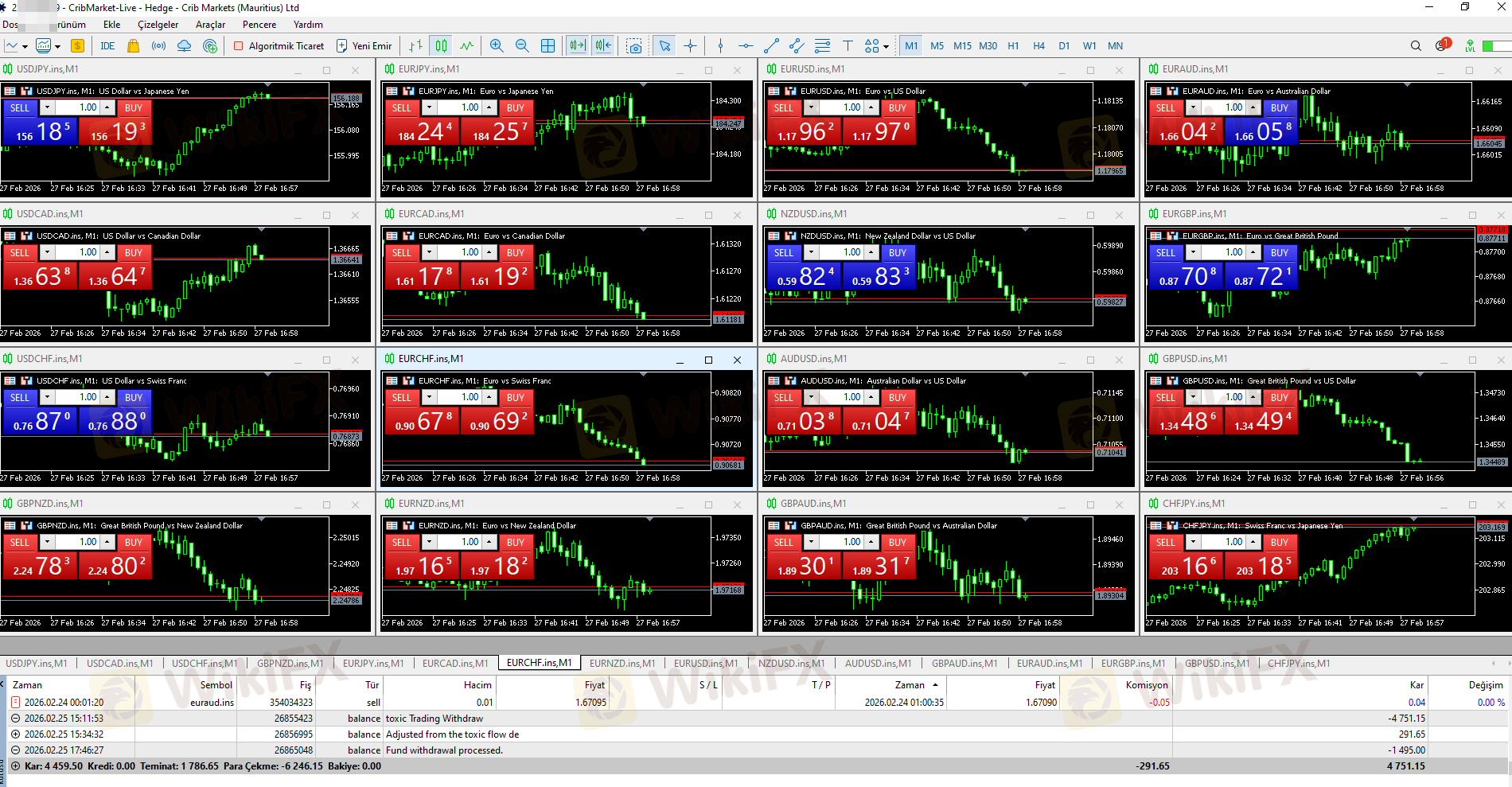Tile chart windows with grid icon

point(548,46)
